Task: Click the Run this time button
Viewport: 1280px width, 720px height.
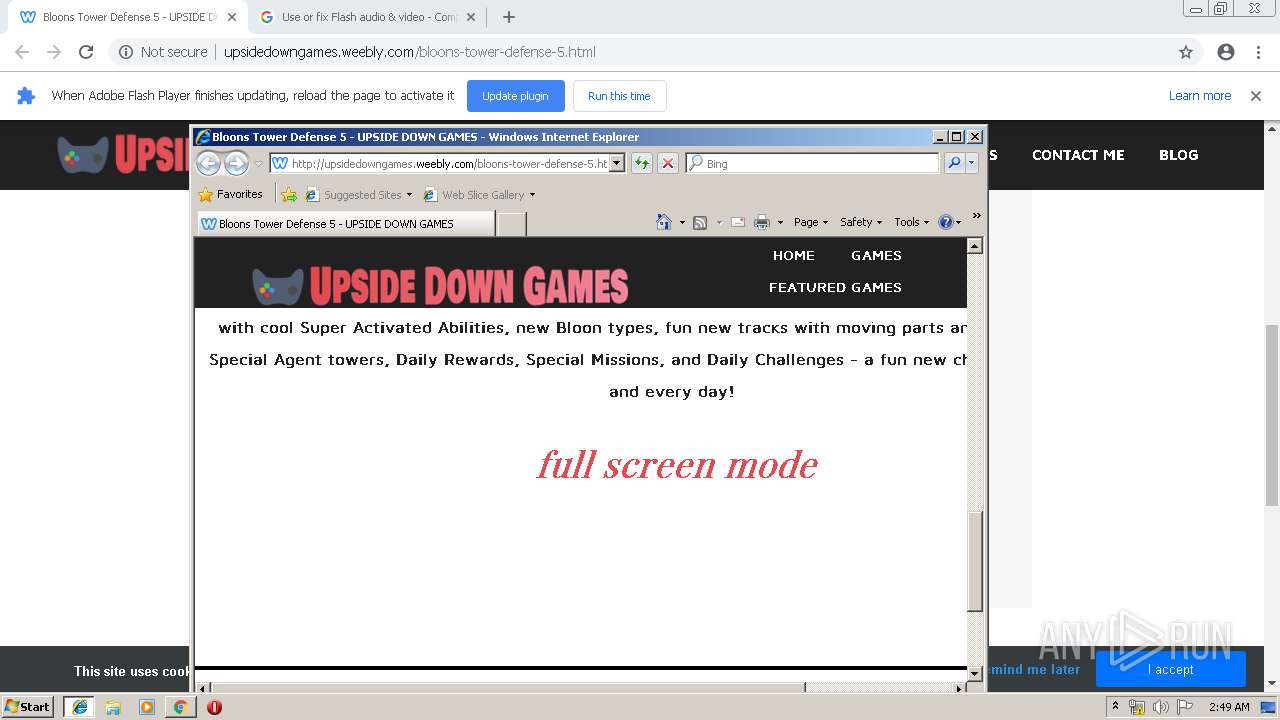Action: pos(619,96)
